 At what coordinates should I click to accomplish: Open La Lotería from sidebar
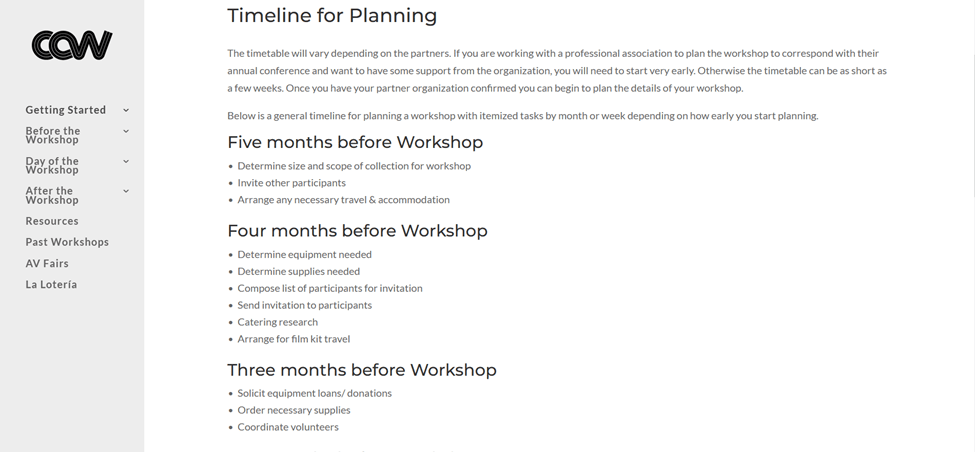(51, 284)
